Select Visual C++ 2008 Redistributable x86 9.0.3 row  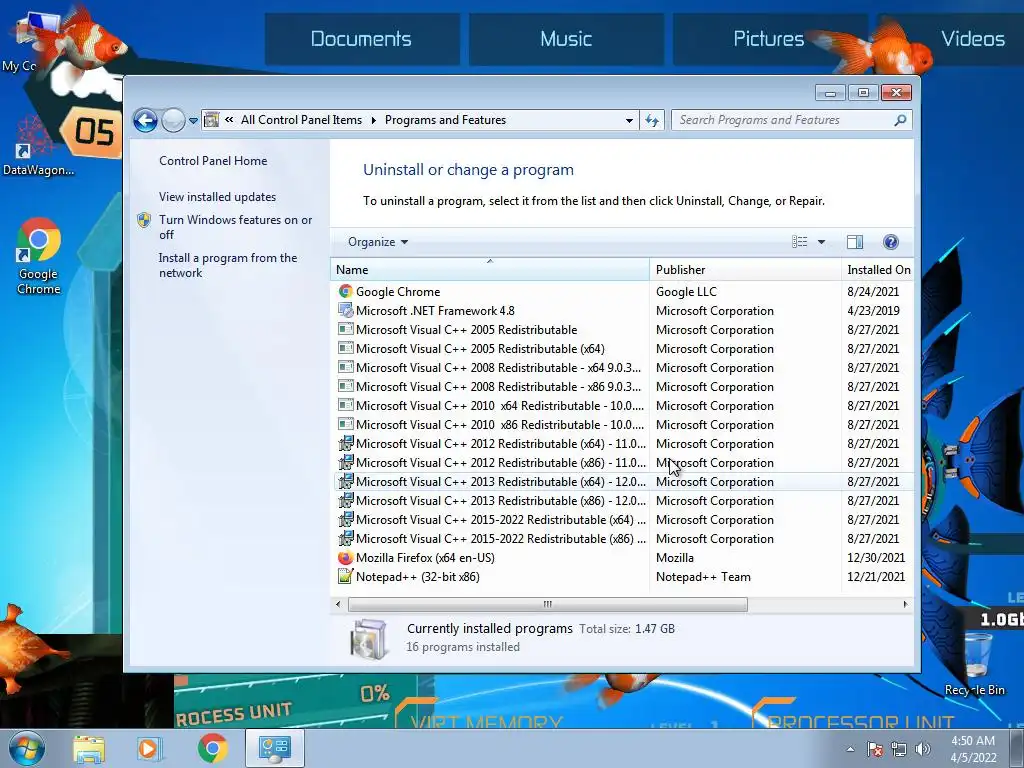pos(624,387)
